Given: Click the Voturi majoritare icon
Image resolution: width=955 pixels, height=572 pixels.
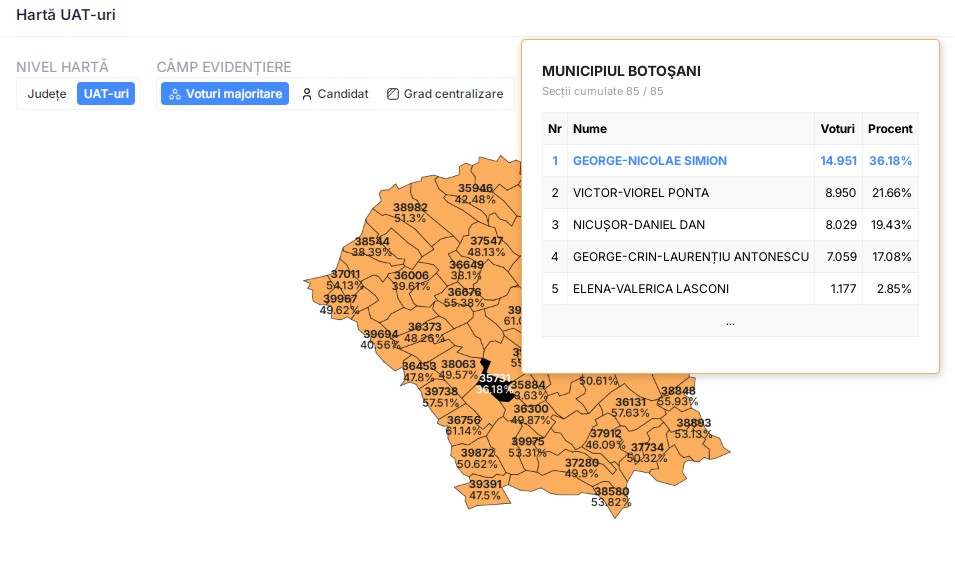Looking at the screenshot, I should [174, 94].
